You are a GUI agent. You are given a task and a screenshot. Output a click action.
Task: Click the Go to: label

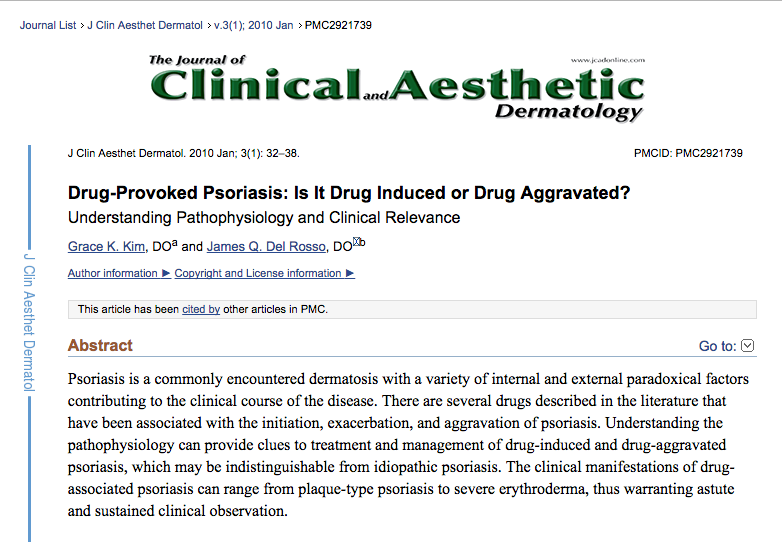(x=717, y=346)
